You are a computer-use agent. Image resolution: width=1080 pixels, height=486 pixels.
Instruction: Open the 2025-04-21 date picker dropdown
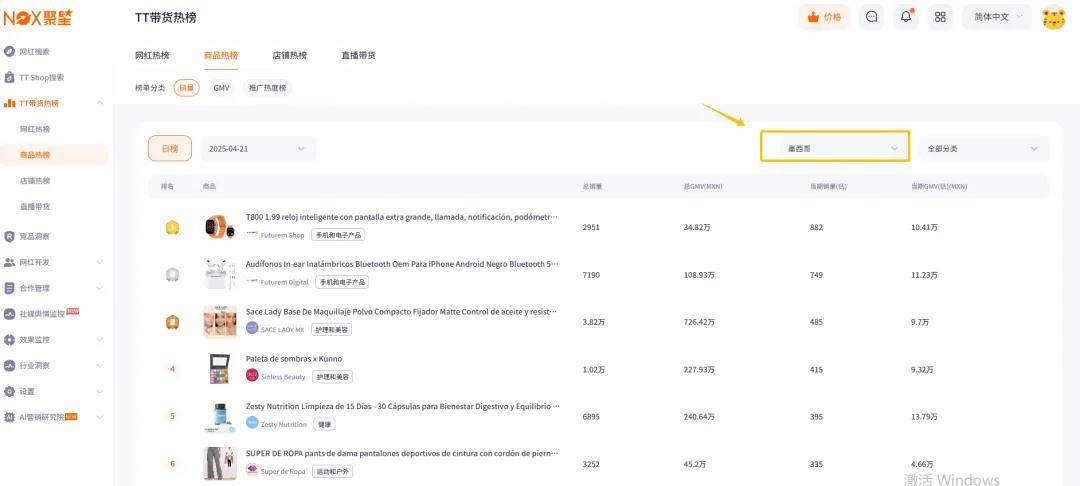258,148
